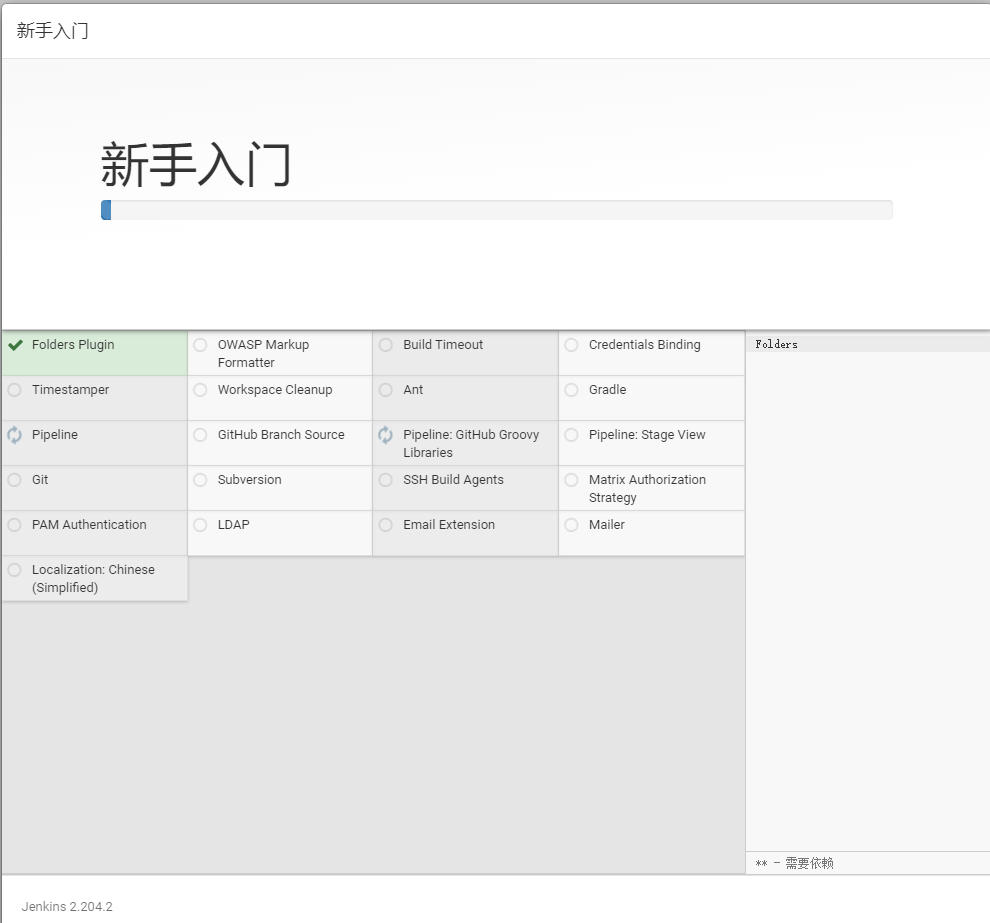Image resolution: width=990 pixels, height=923 pixels.
Task: Click the pending circle beside Mailer
Action: (x=571, y=525)
